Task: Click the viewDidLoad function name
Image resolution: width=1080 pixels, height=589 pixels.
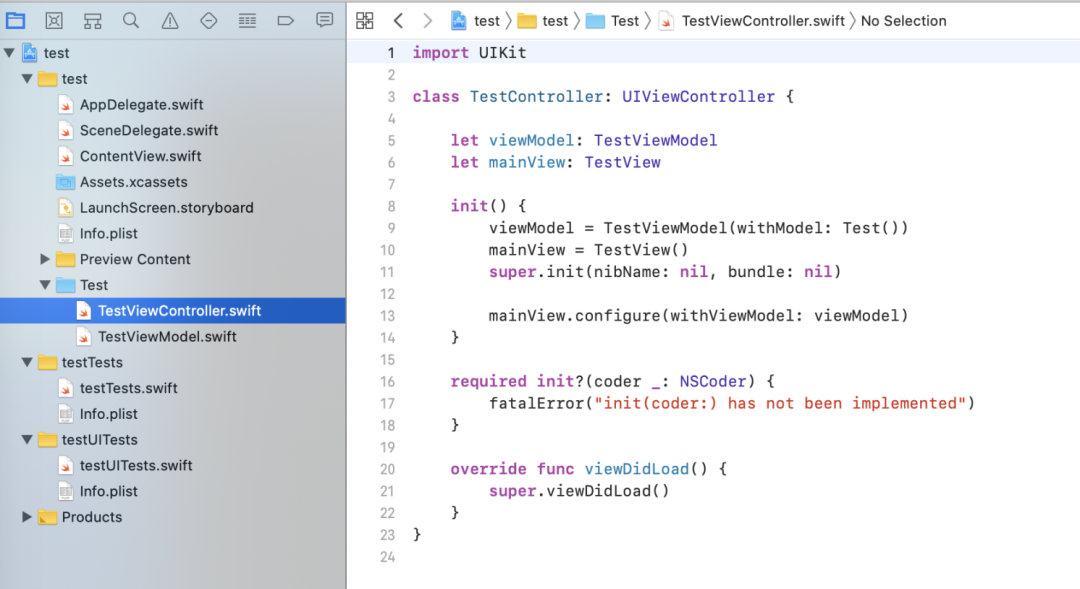Action: point(636,469)
